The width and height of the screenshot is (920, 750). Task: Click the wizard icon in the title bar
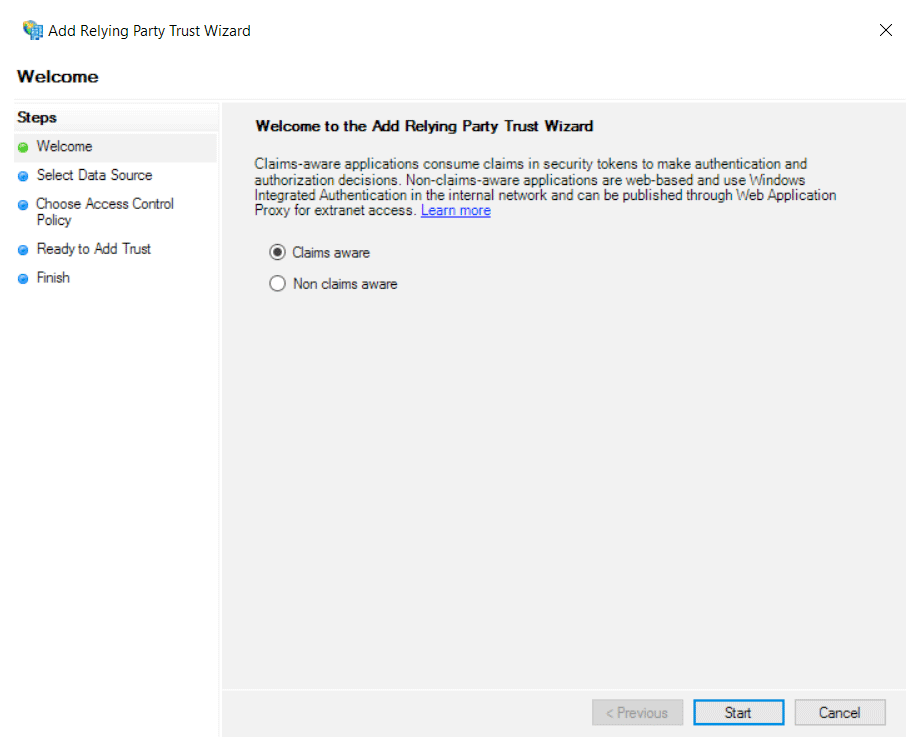(x=32, y=30)
